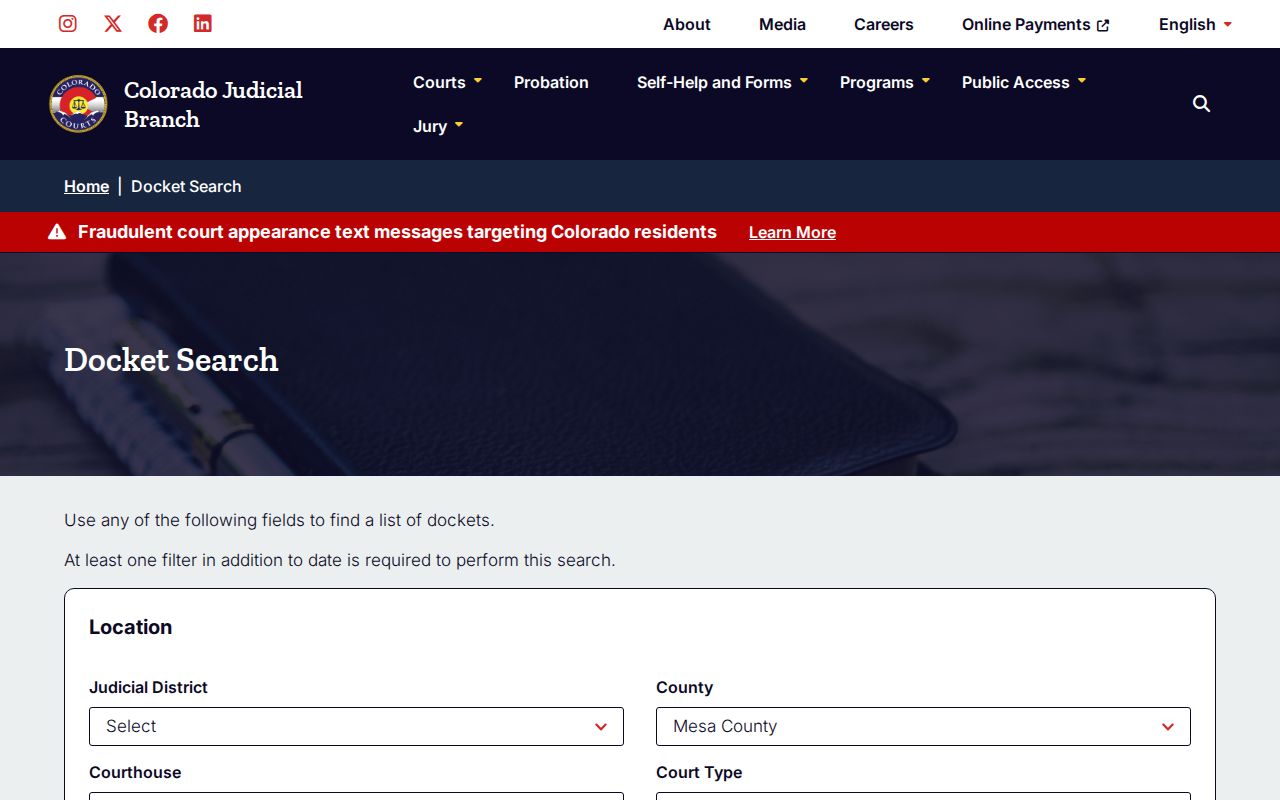
Task: Click the warning triangle alert icon
Action: click(x=57, y=232)
